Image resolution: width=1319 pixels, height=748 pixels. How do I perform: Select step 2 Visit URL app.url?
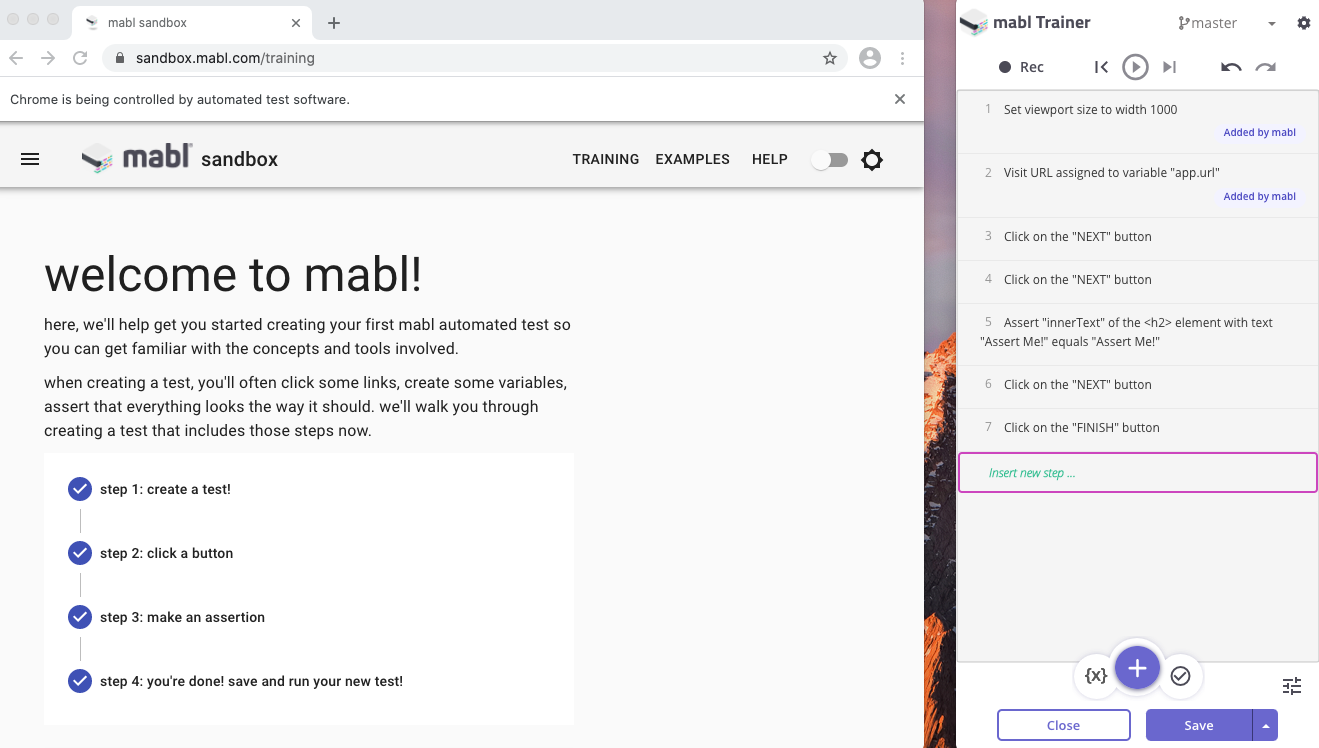coord(1138,184)
